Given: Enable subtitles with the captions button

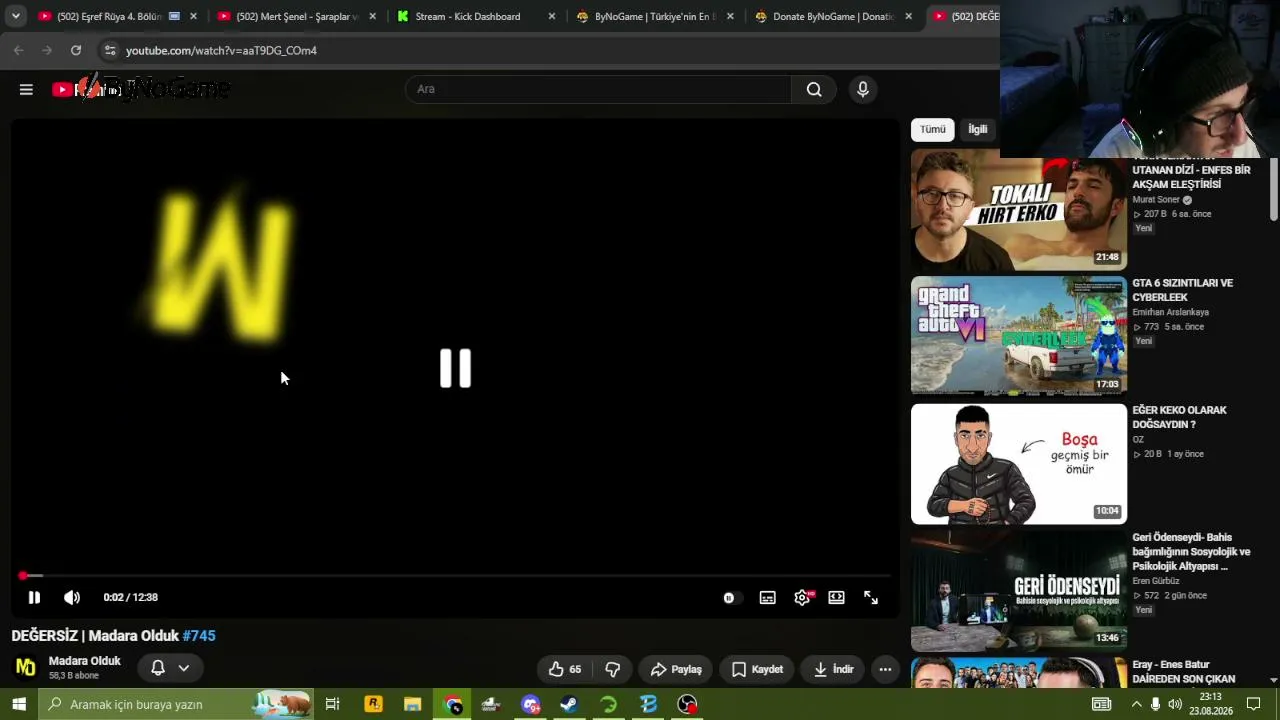Looking at the screenshot, I should point(767,598).
